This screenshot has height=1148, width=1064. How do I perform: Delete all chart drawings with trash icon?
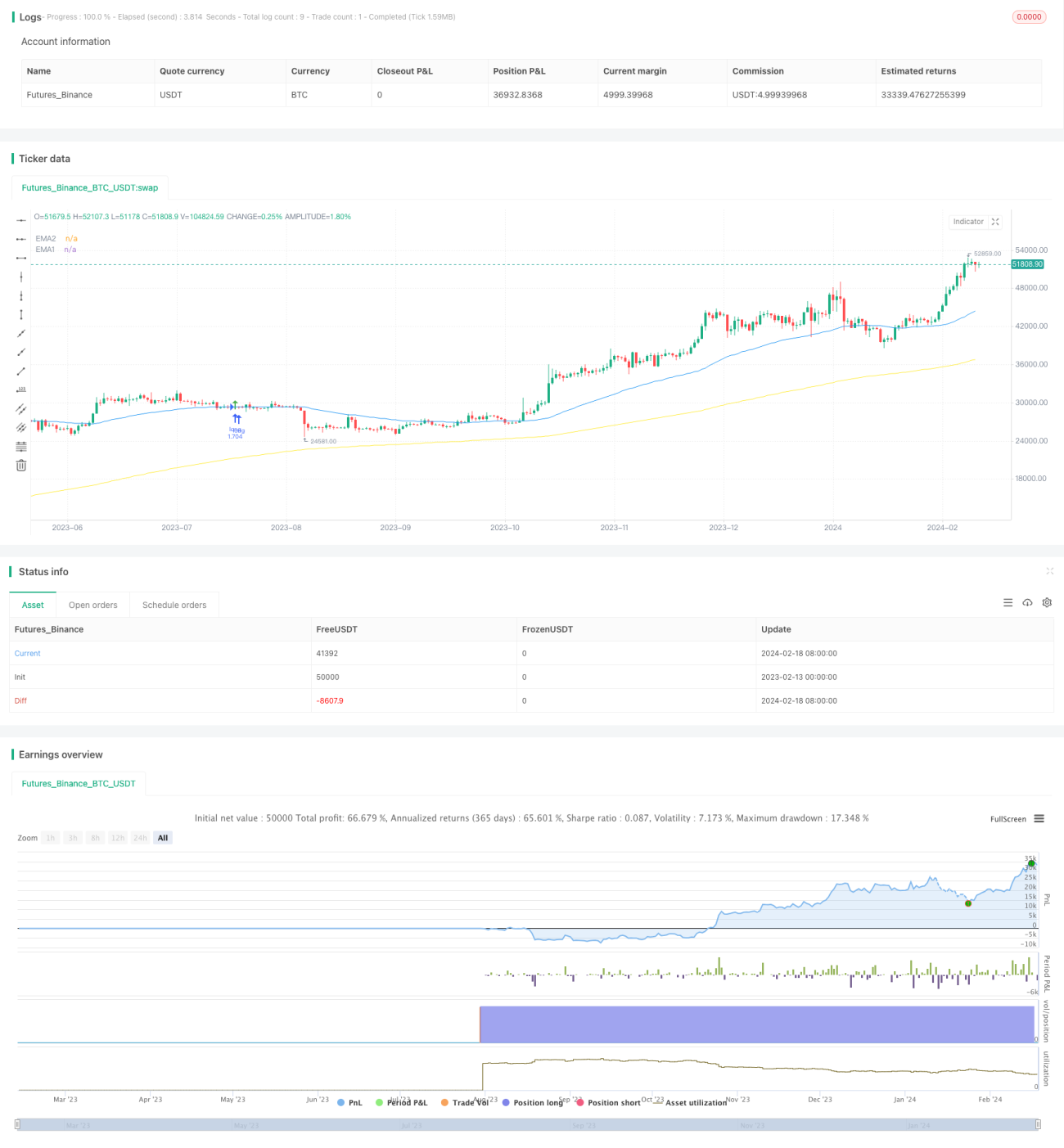click(21, 466)
